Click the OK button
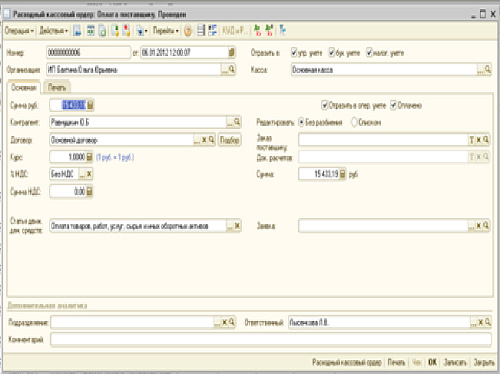The image size is (500, 377). 432,362
